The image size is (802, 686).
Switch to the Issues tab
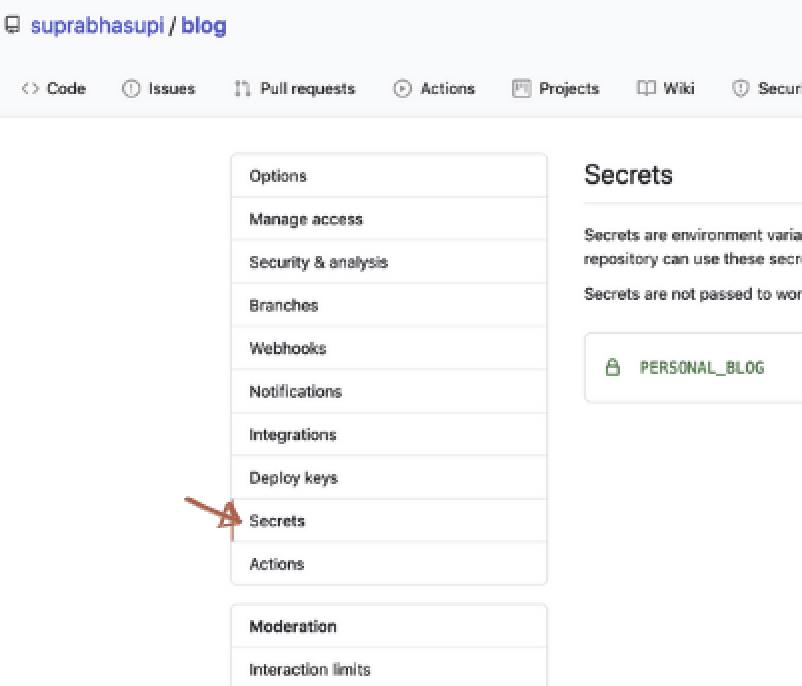click(172, 88)
